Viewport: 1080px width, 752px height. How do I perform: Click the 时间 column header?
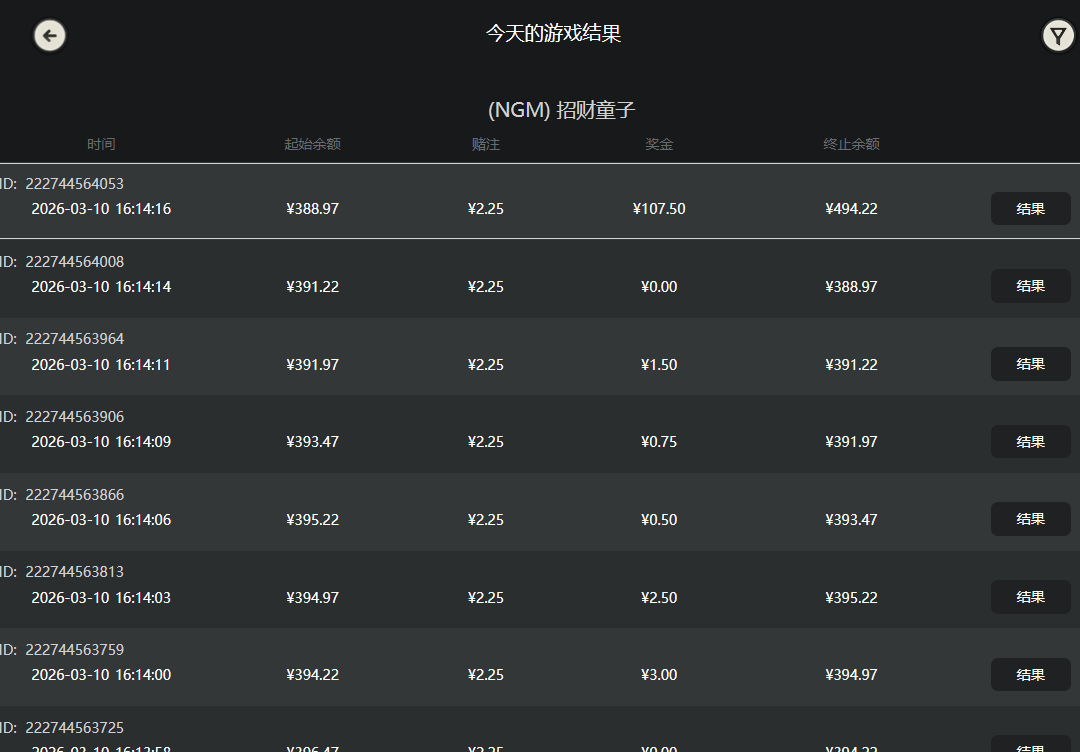pyautogui.click(x=101, y=144)
